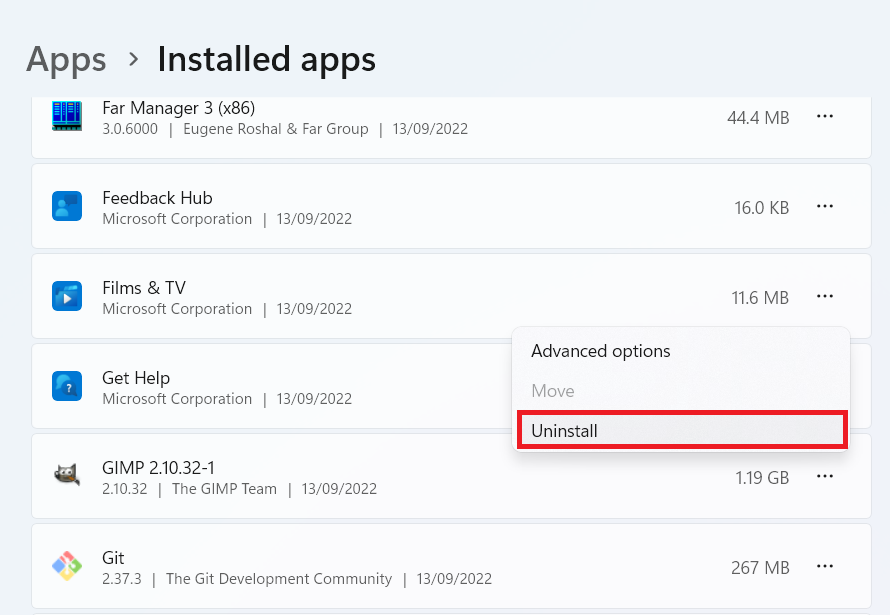Click the Installed apps page heading
Viewport: 890px width, 615px height.
(x=266, y=60)
